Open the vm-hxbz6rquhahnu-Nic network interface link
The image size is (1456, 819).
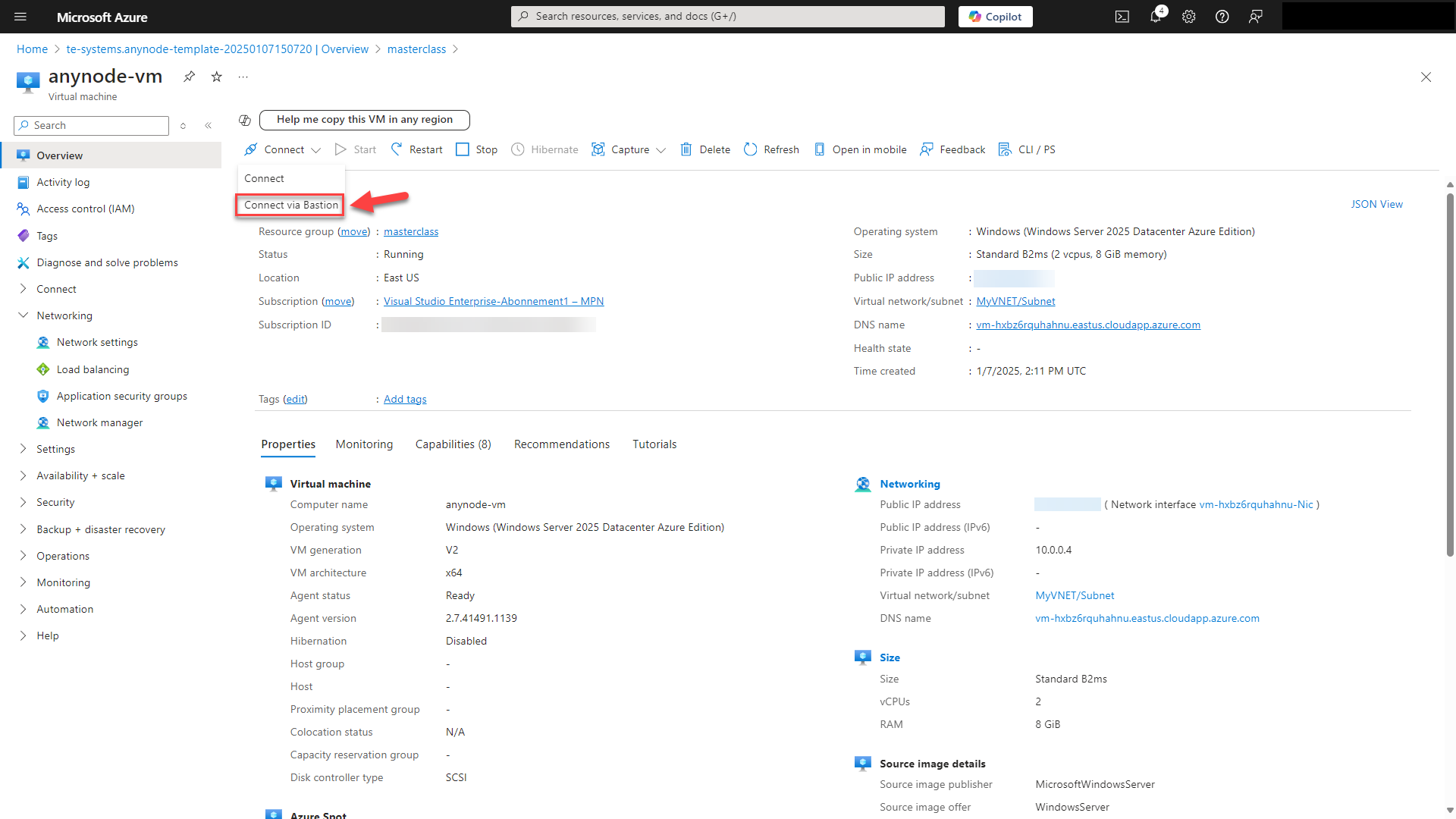(x=1256, y=505)
